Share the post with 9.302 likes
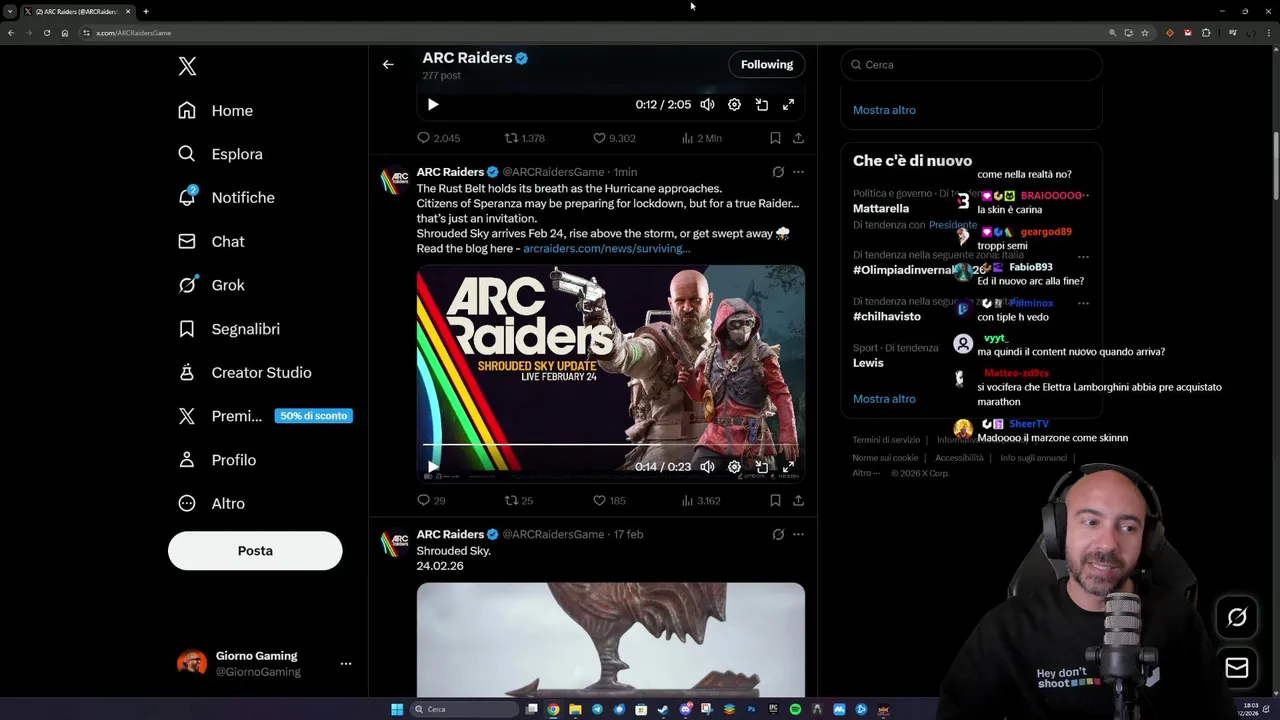 pos(798,138)
